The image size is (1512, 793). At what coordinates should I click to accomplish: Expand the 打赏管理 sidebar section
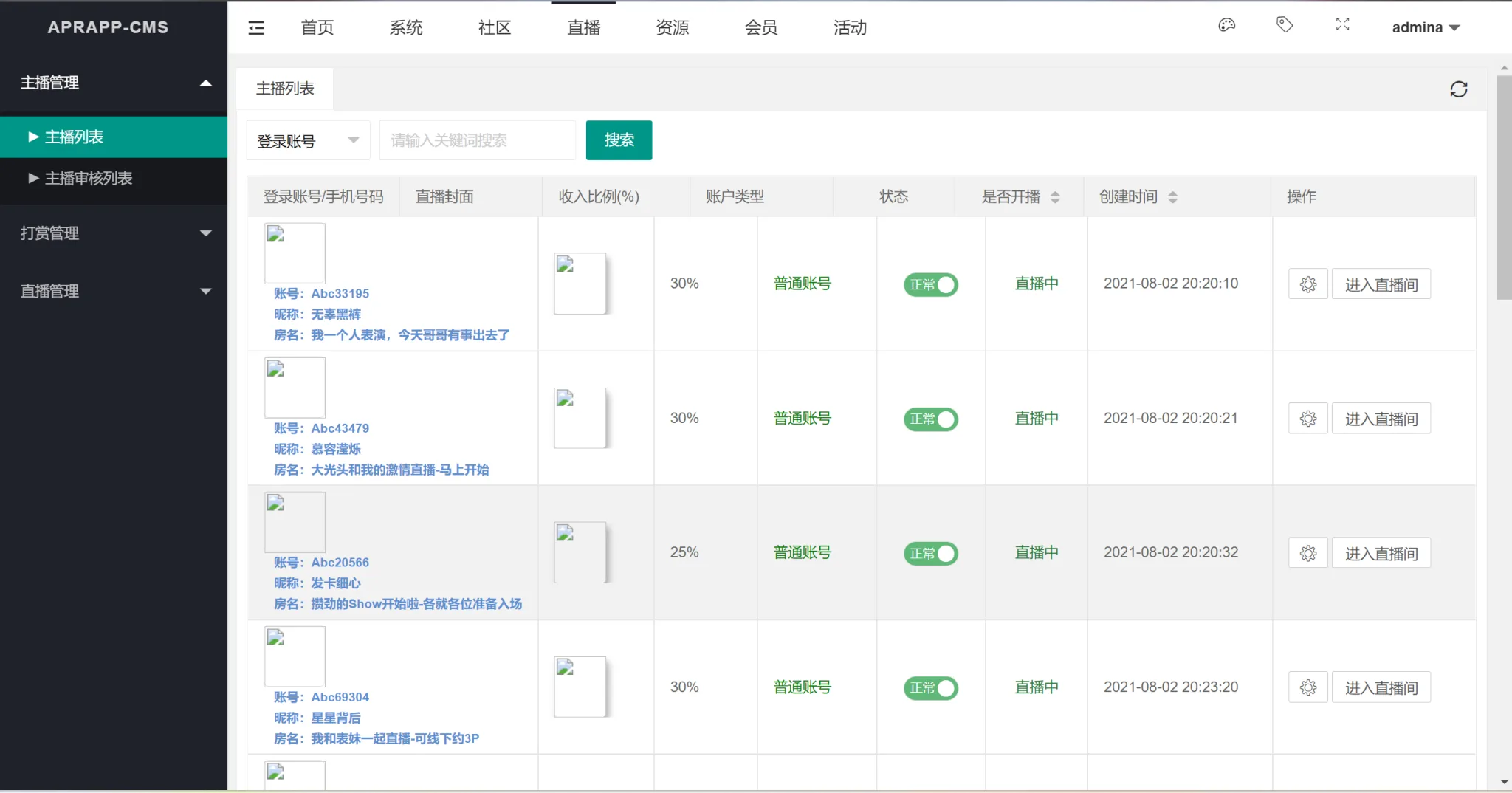tap(114, 233)
